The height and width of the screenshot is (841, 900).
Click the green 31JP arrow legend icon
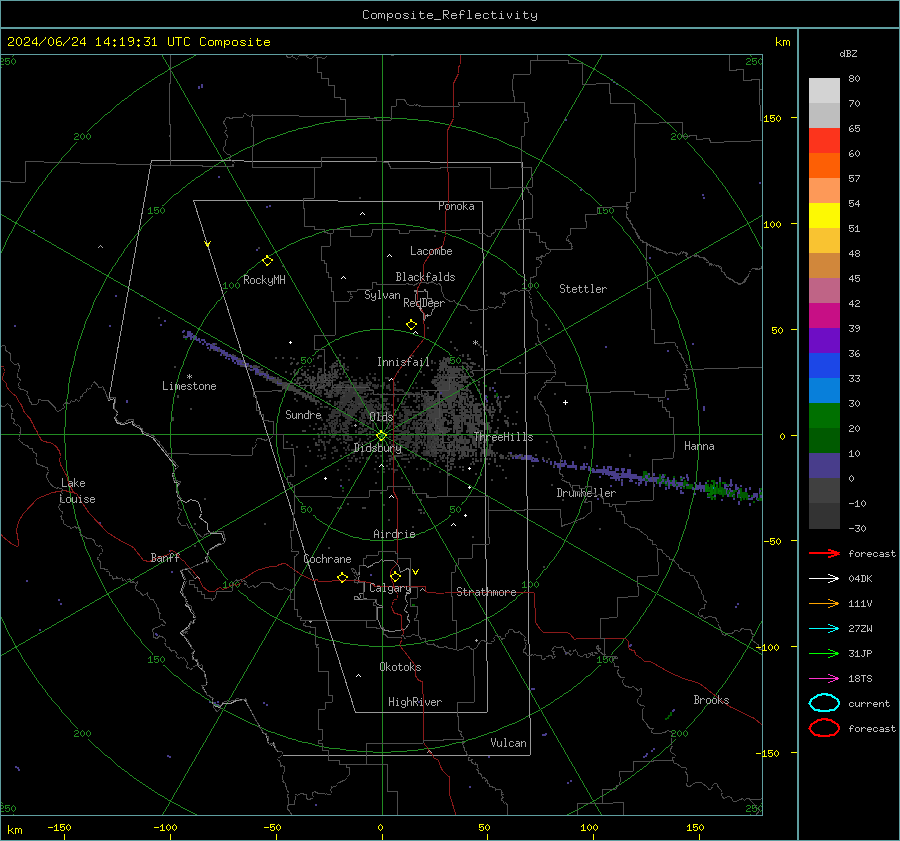(x=824, y=653)
